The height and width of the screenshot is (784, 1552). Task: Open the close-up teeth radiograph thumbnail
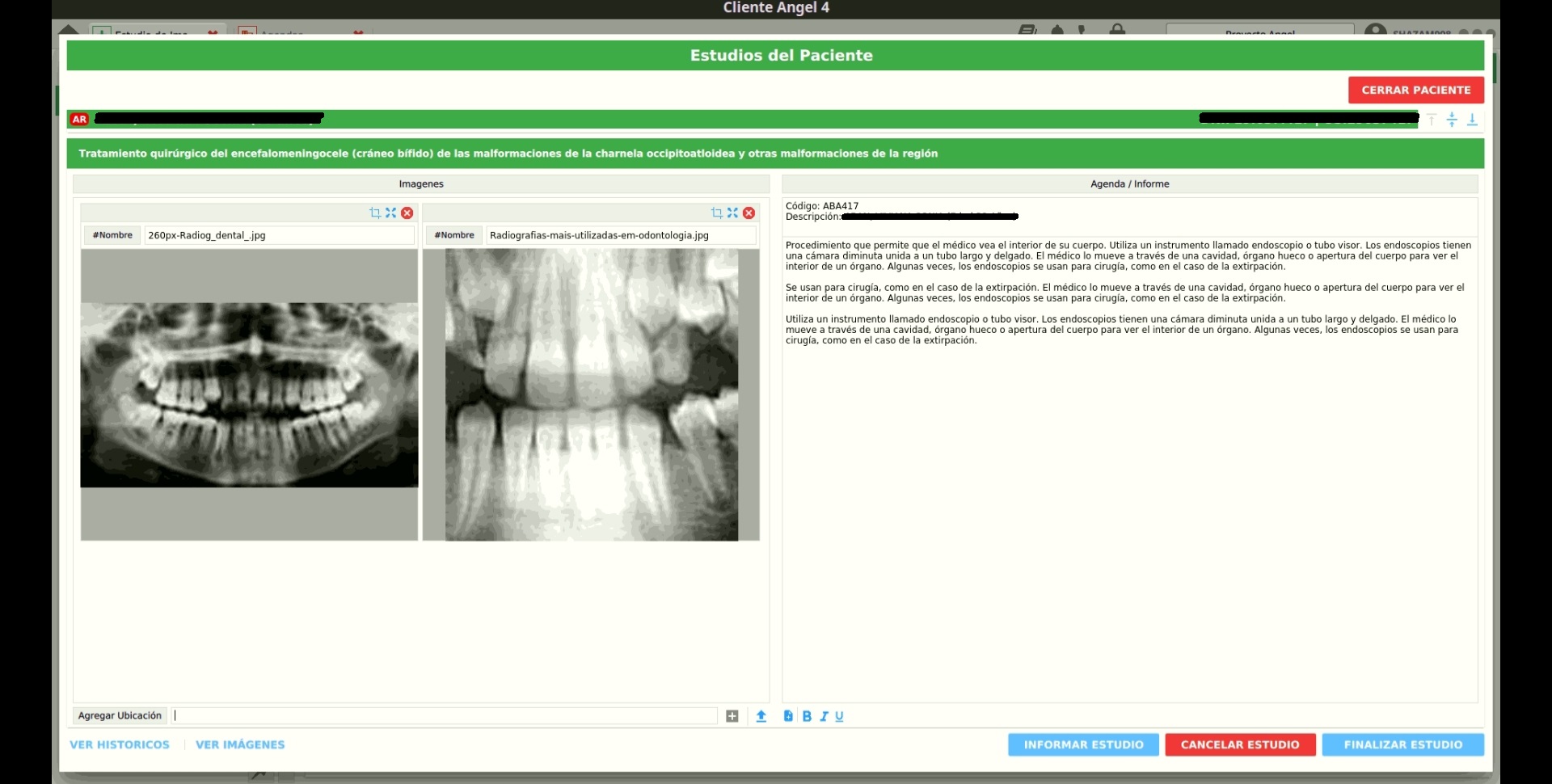591,394
